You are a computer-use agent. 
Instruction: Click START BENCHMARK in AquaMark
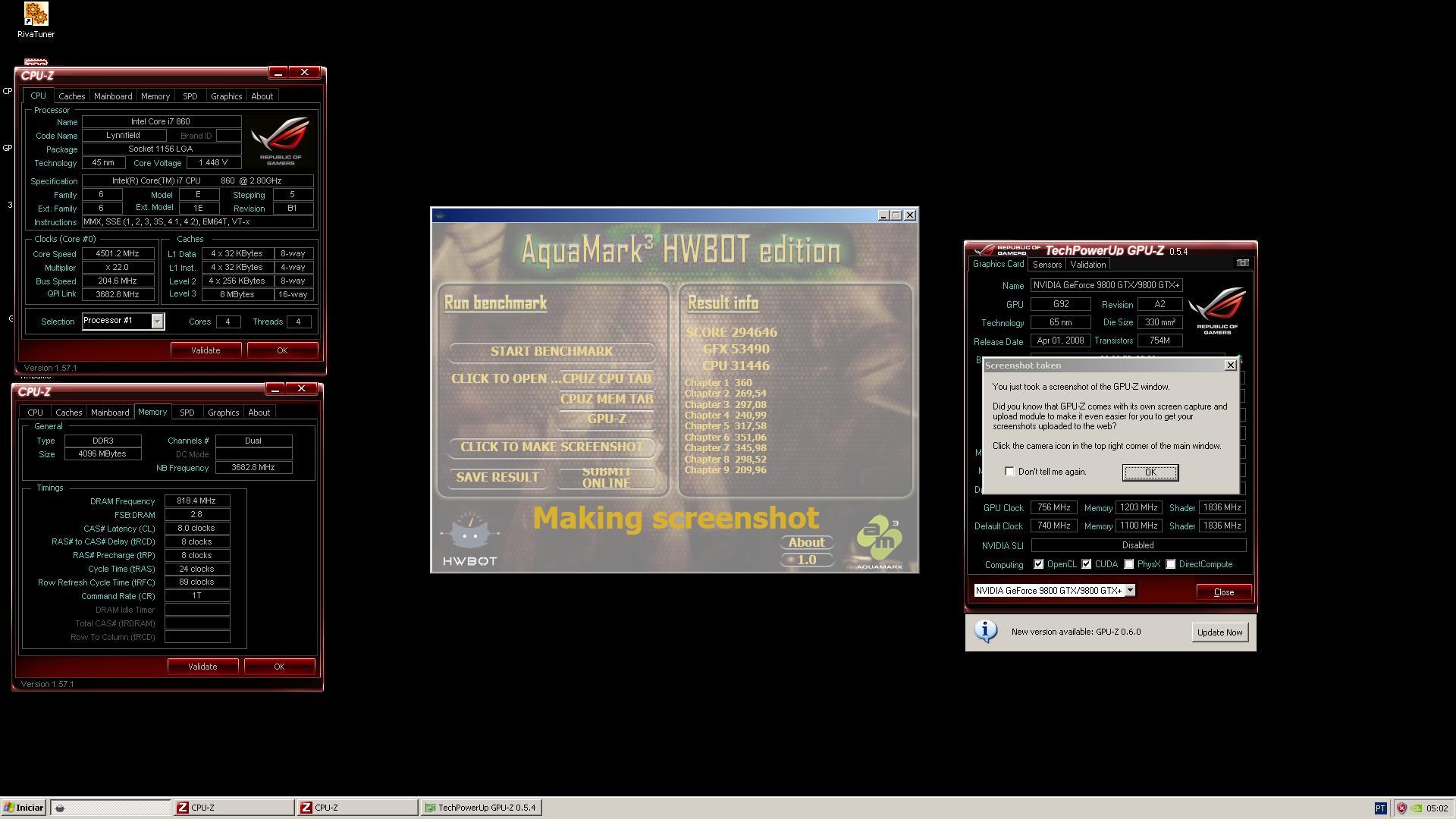pyautogui.click(x=551, y=352)
